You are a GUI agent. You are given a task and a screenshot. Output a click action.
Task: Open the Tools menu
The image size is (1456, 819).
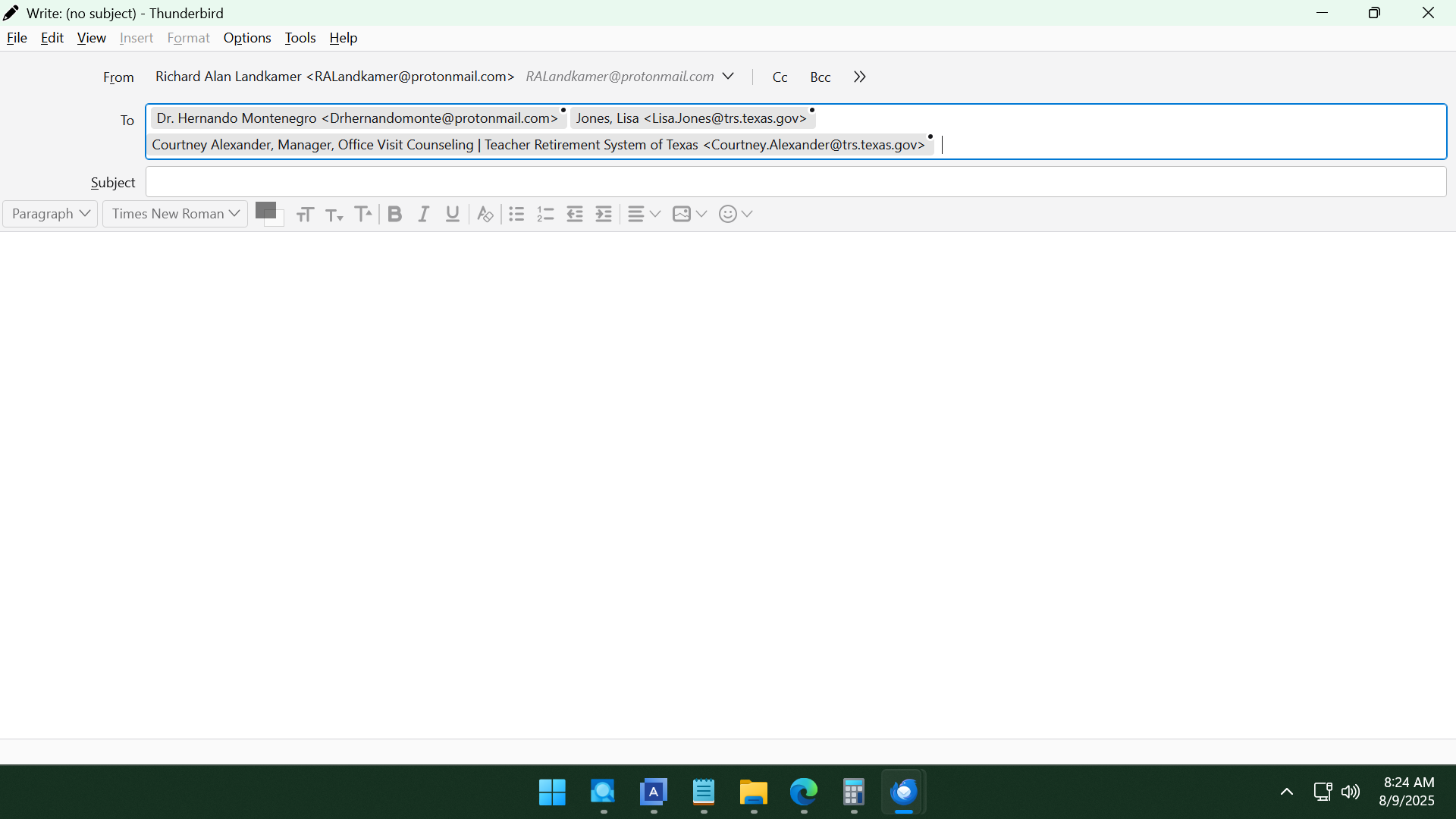coord(300,38)
